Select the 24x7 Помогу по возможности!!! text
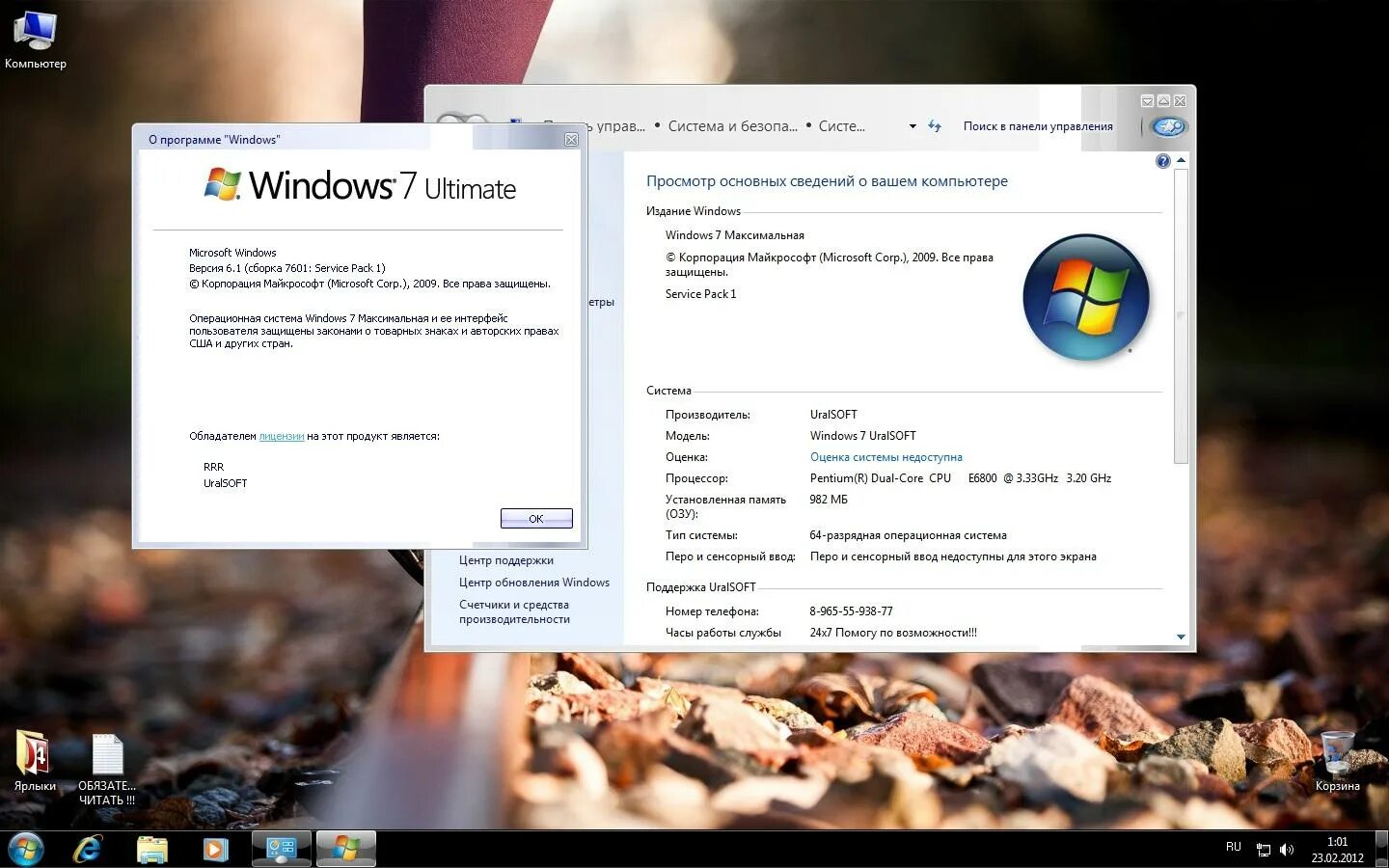This screenshot has width=1389, height=868. [893, 633]
